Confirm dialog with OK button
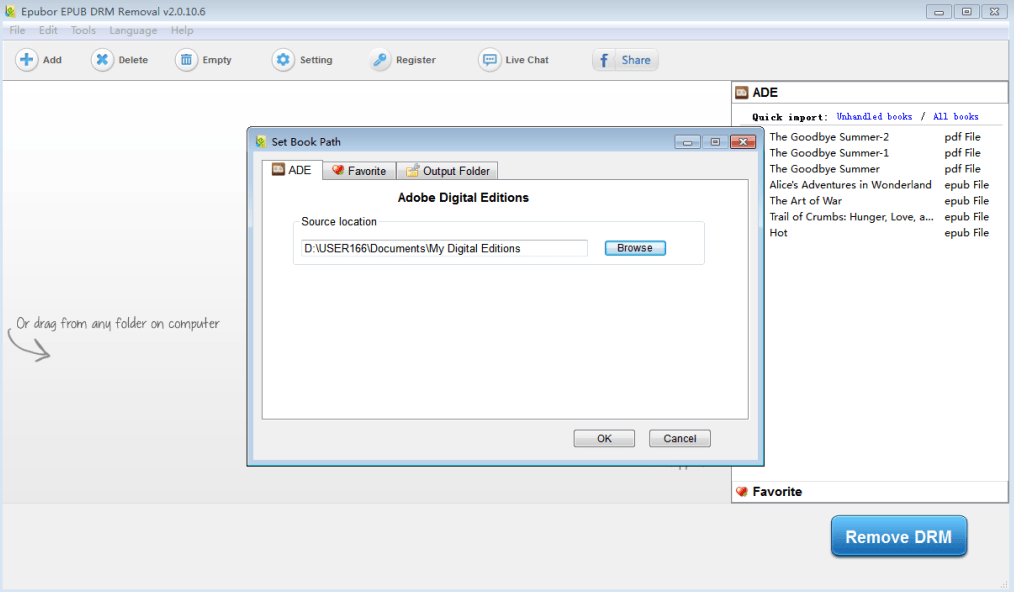The image size is (1014, 592). (x=604, y=438)
